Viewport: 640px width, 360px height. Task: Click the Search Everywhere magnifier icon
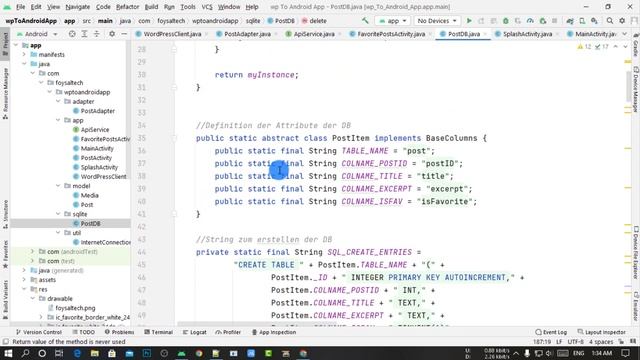pos(610,20)
